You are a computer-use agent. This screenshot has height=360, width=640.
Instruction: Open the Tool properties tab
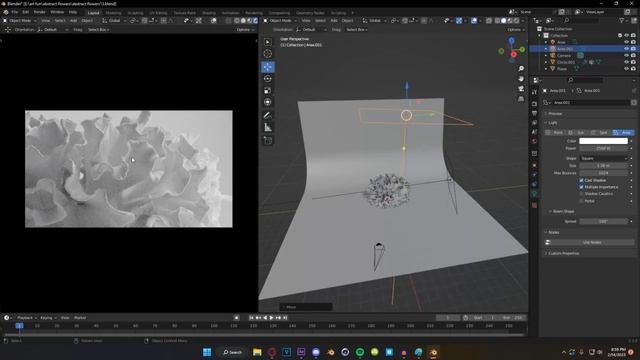534,92
